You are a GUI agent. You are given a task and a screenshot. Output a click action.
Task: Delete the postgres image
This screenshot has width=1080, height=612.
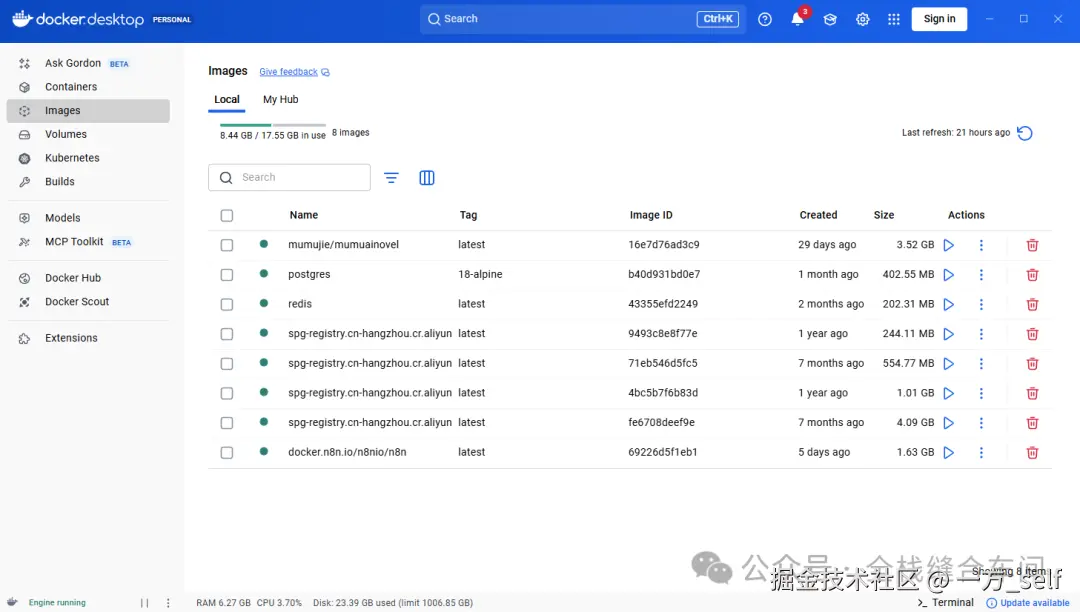pos(1032,275)
